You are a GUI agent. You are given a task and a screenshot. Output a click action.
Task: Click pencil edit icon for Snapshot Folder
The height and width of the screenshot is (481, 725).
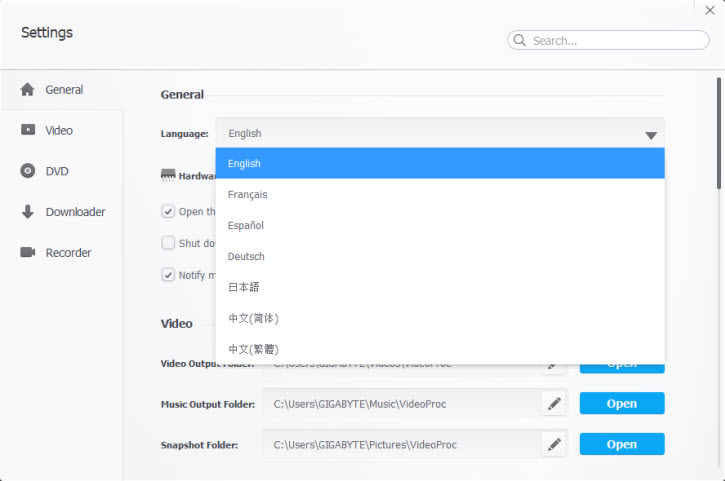(554, 444)
